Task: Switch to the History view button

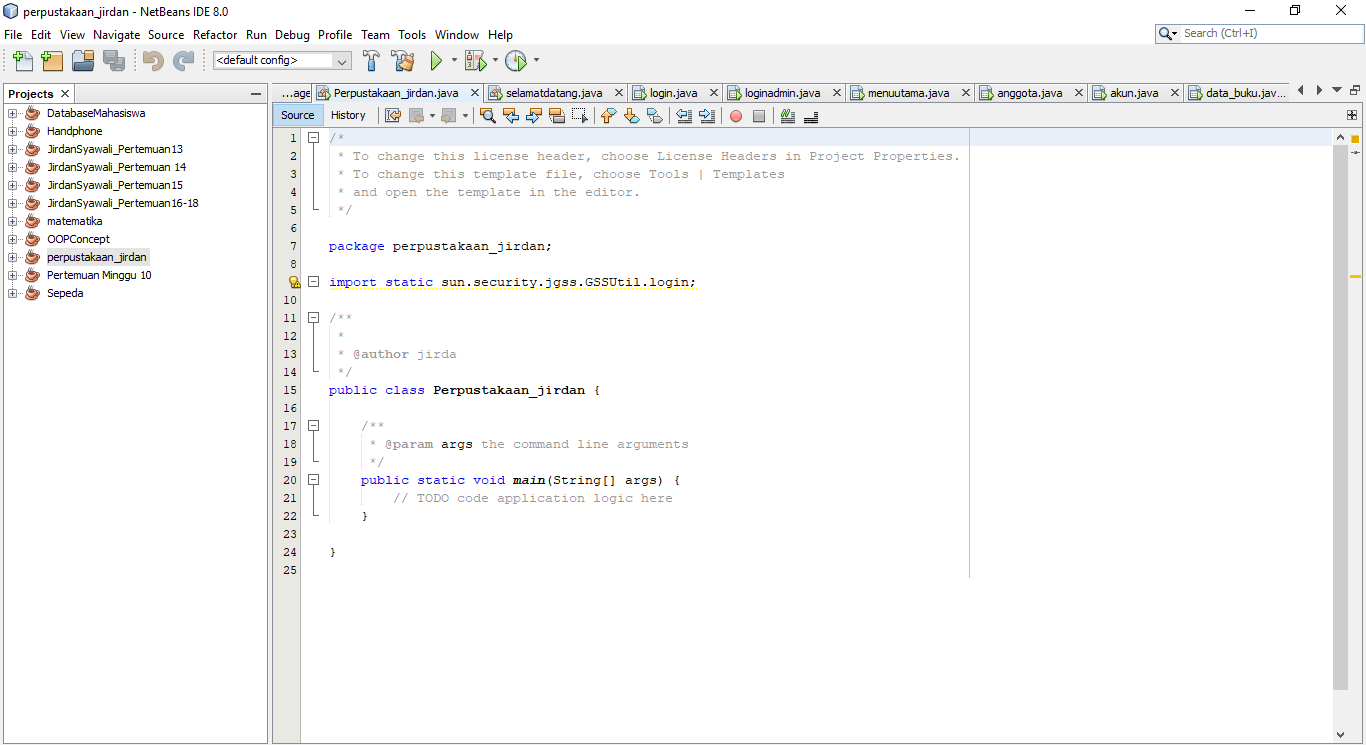Action: [x=348, y=115]
